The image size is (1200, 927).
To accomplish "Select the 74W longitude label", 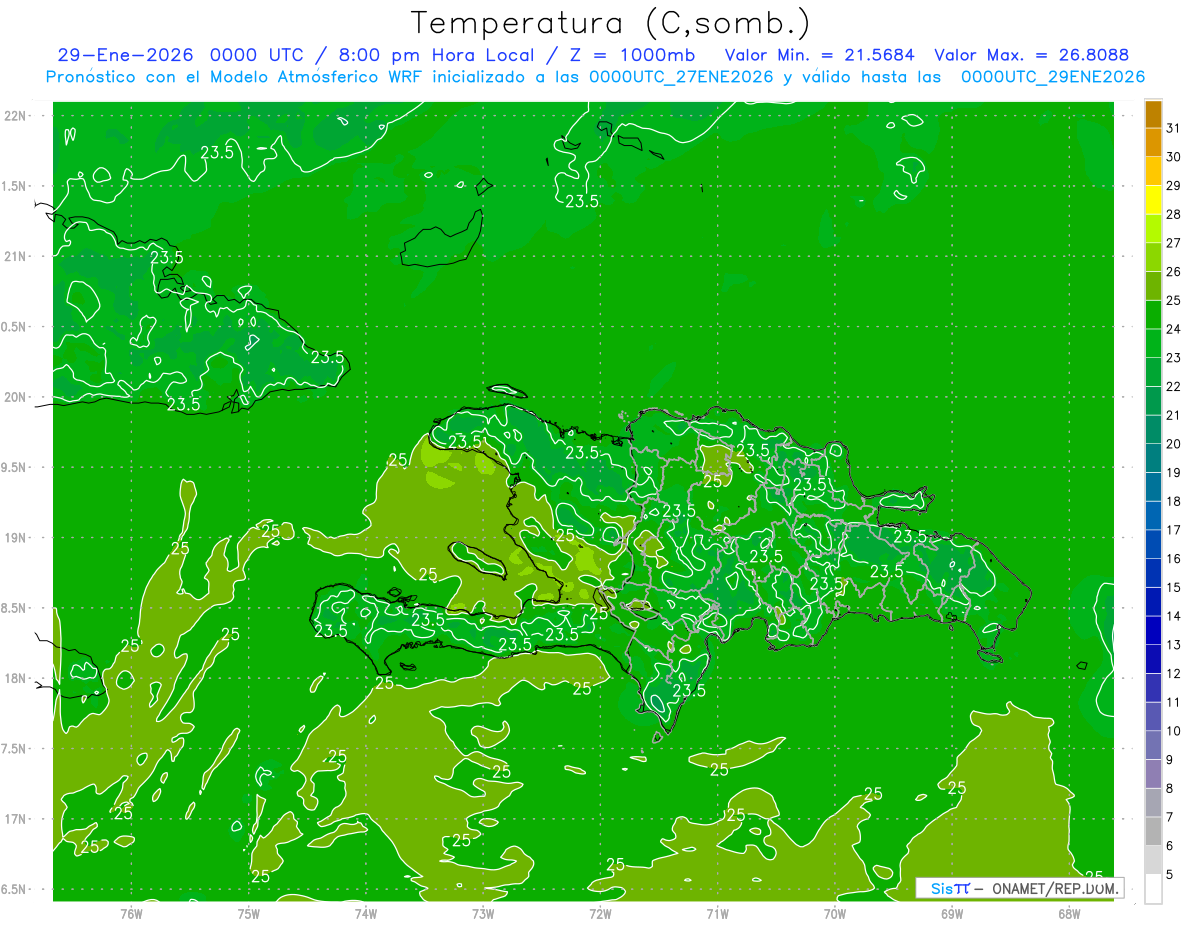I will tap(365, 913).
